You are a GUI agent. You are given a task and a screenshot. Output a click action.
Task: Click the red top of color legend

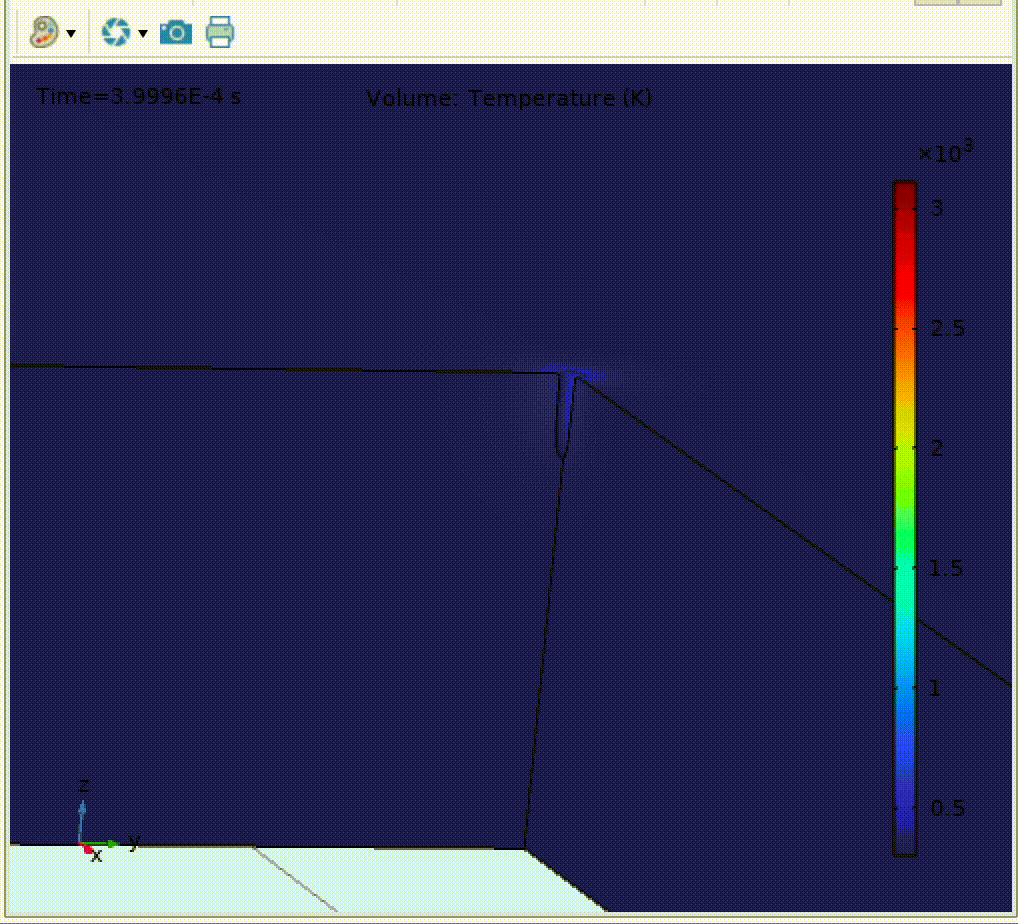[x=904, y=205]
